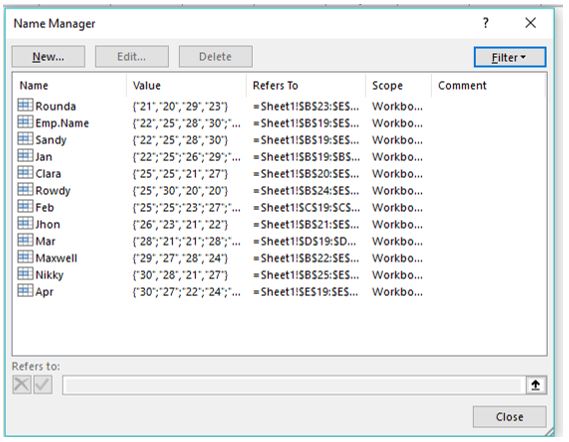The width and height of the screenshot is (569, 442).
Task: Click the Close button
Action: [509, 417]
